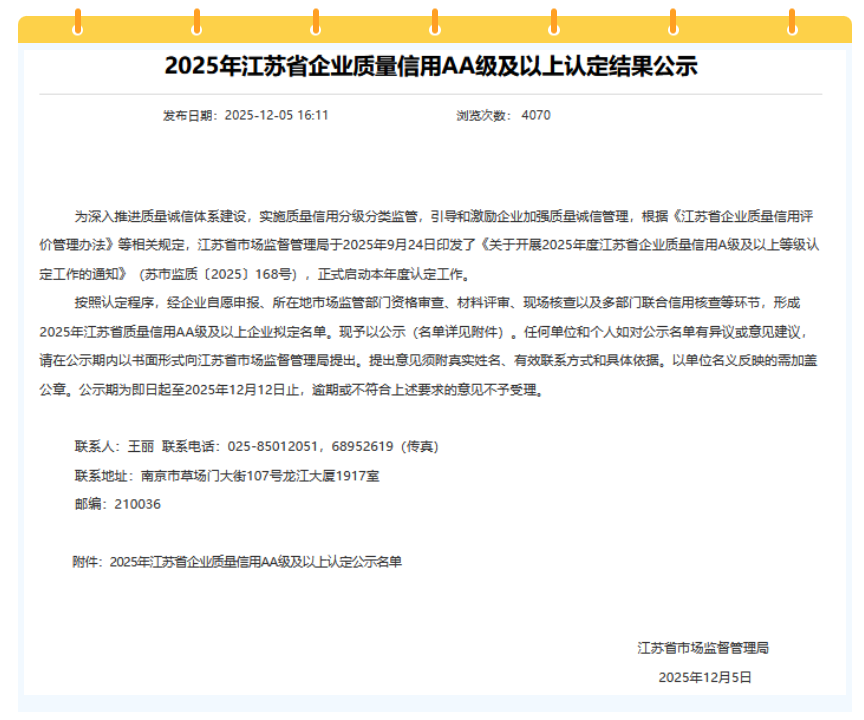Image resolution: width=864 pixels, height=720 pixels.
Task: Click the middle binder ring at top
Action: pos(435,20)
